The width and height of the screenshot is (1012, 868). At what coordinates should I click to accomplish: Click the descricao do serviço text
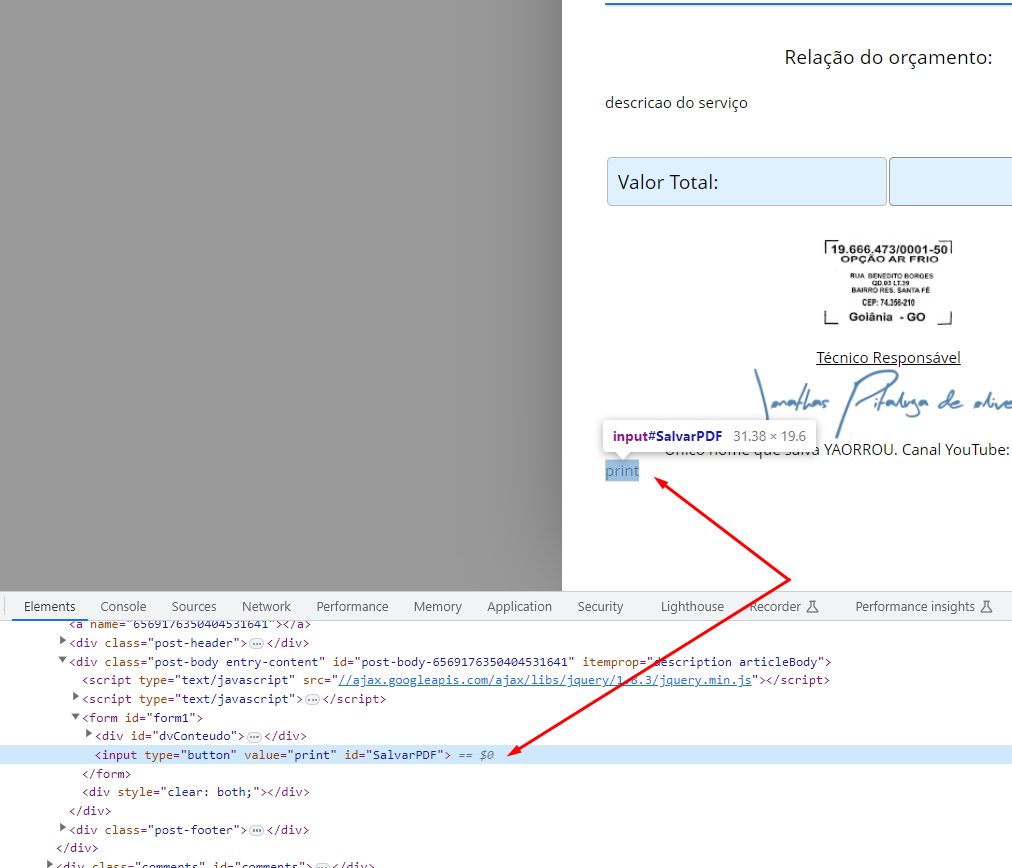(x=676, y=103)
